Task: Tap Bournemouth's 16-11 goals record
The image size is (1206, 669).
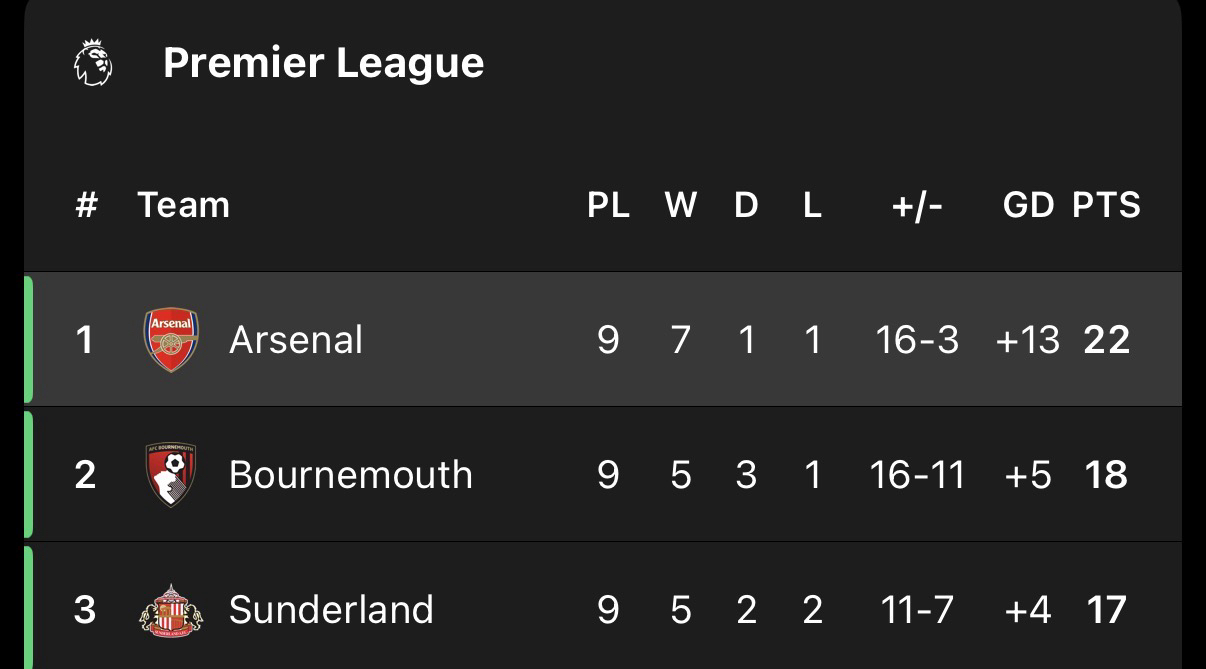Action: 917,475
